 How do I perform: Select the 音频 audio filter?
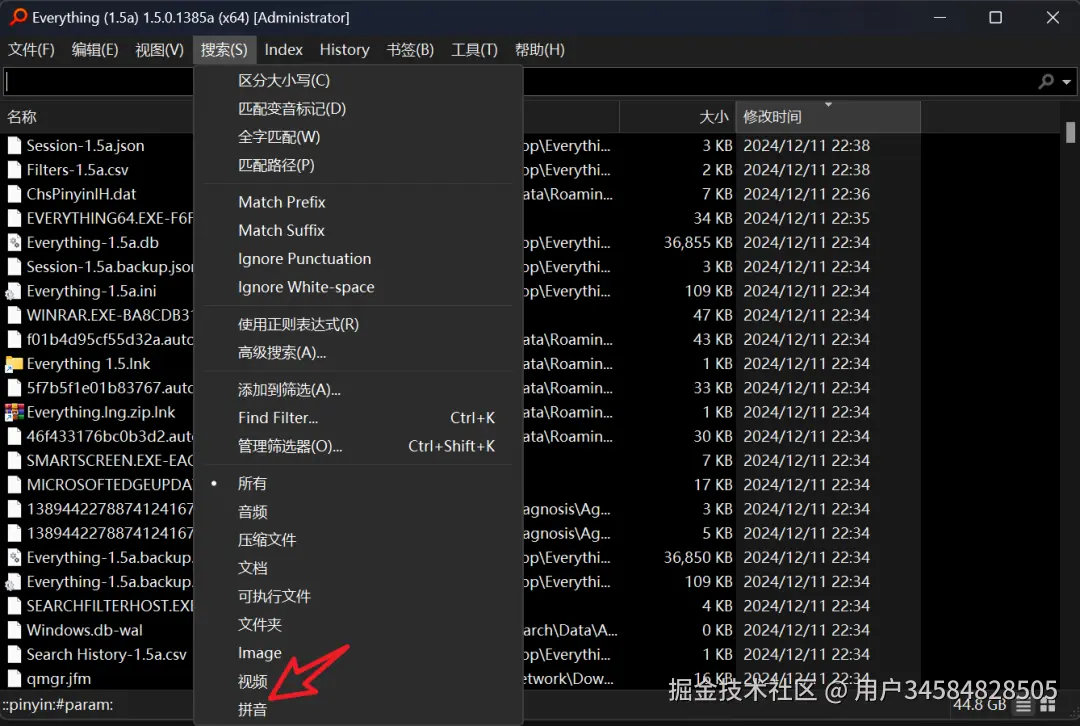(x=359, y=512)
